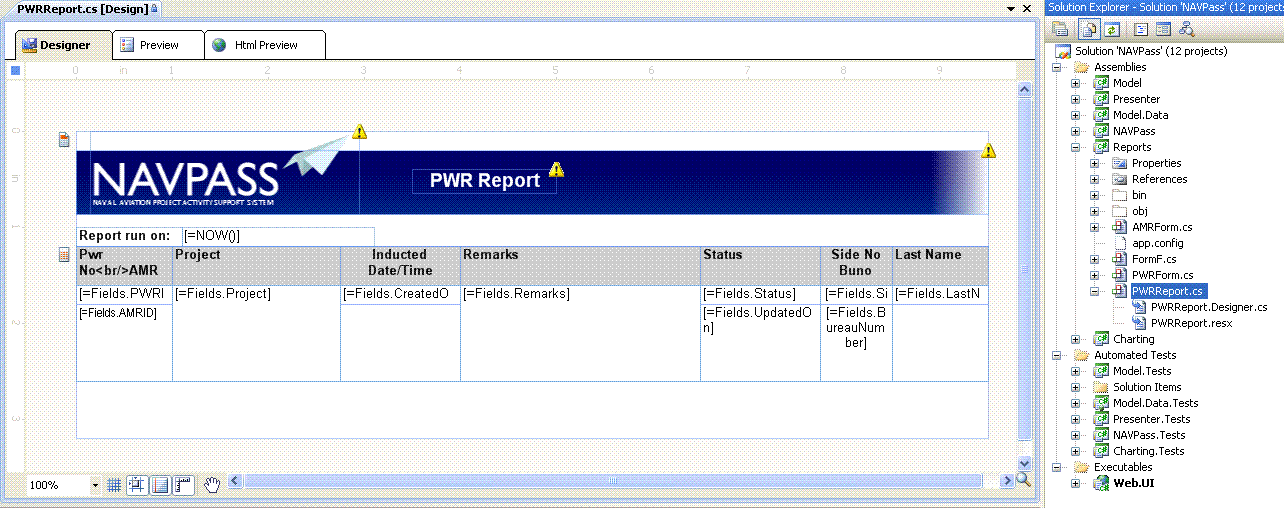The height and width of the screenshot is (508, 1284).
Task: Toggle snap to grid button
Action: pos(137,485)
